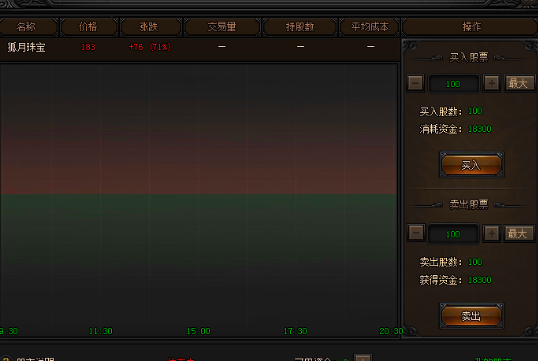Click the plus icon beside available funds
This screenshot has height=361, width=538.
(363, 358)
